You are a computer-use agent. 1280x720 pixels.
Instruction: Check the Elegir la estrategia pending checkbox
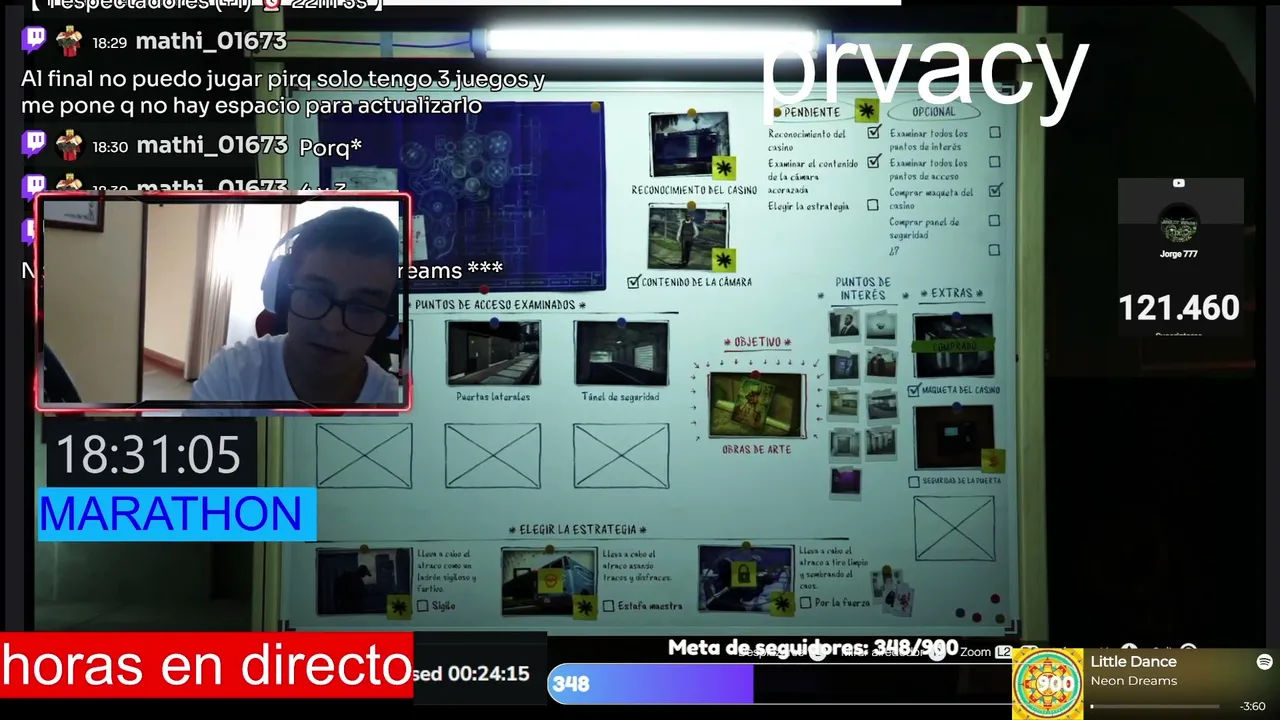coord(873,205)
